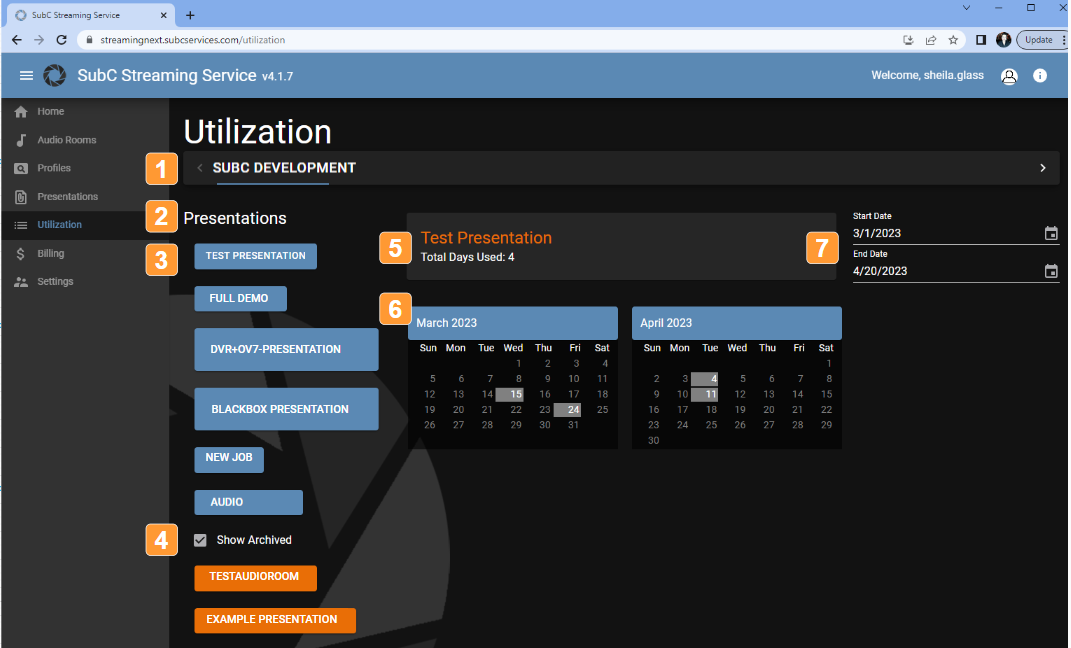Select archived EXAMPLE PRESENTATION button
This screenshot has width=1071, height=648.
pos(275,620)
